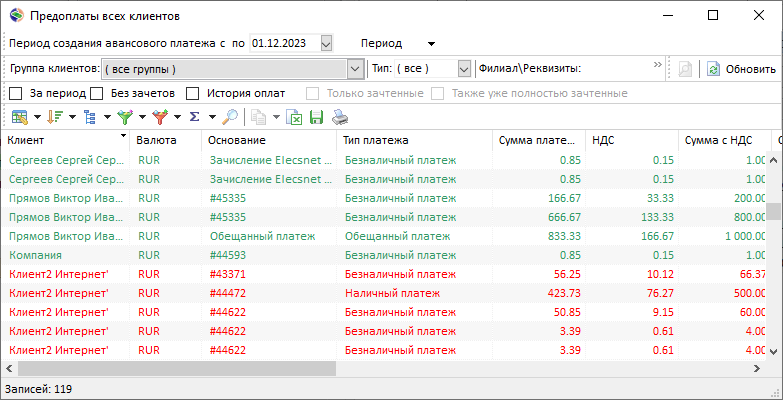The height and width of the screenshot is (400, 783).
Task: Export table to Excel icon
Action: [294, 117]
